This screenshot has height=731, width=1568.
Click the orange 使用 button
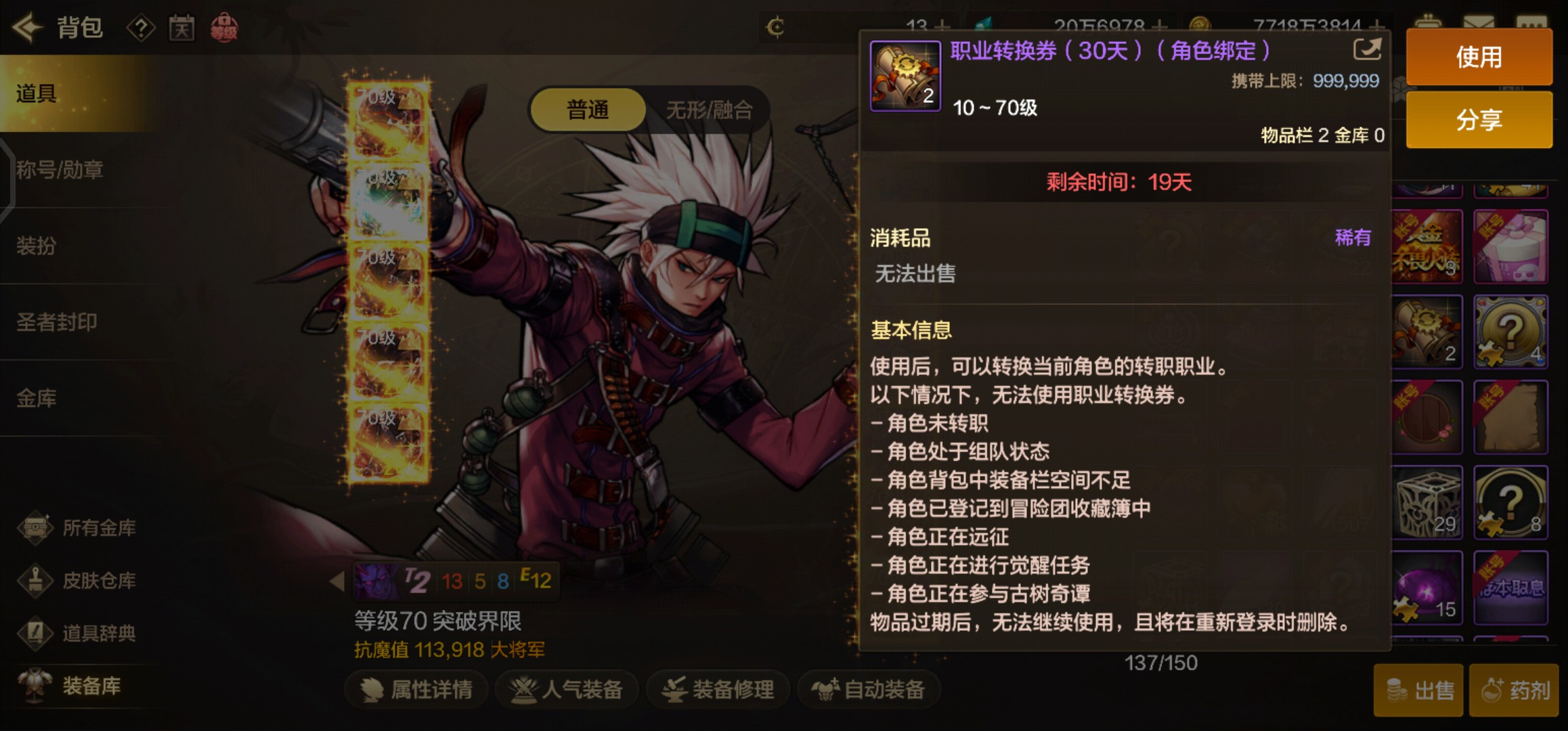tap(1479, 57)
